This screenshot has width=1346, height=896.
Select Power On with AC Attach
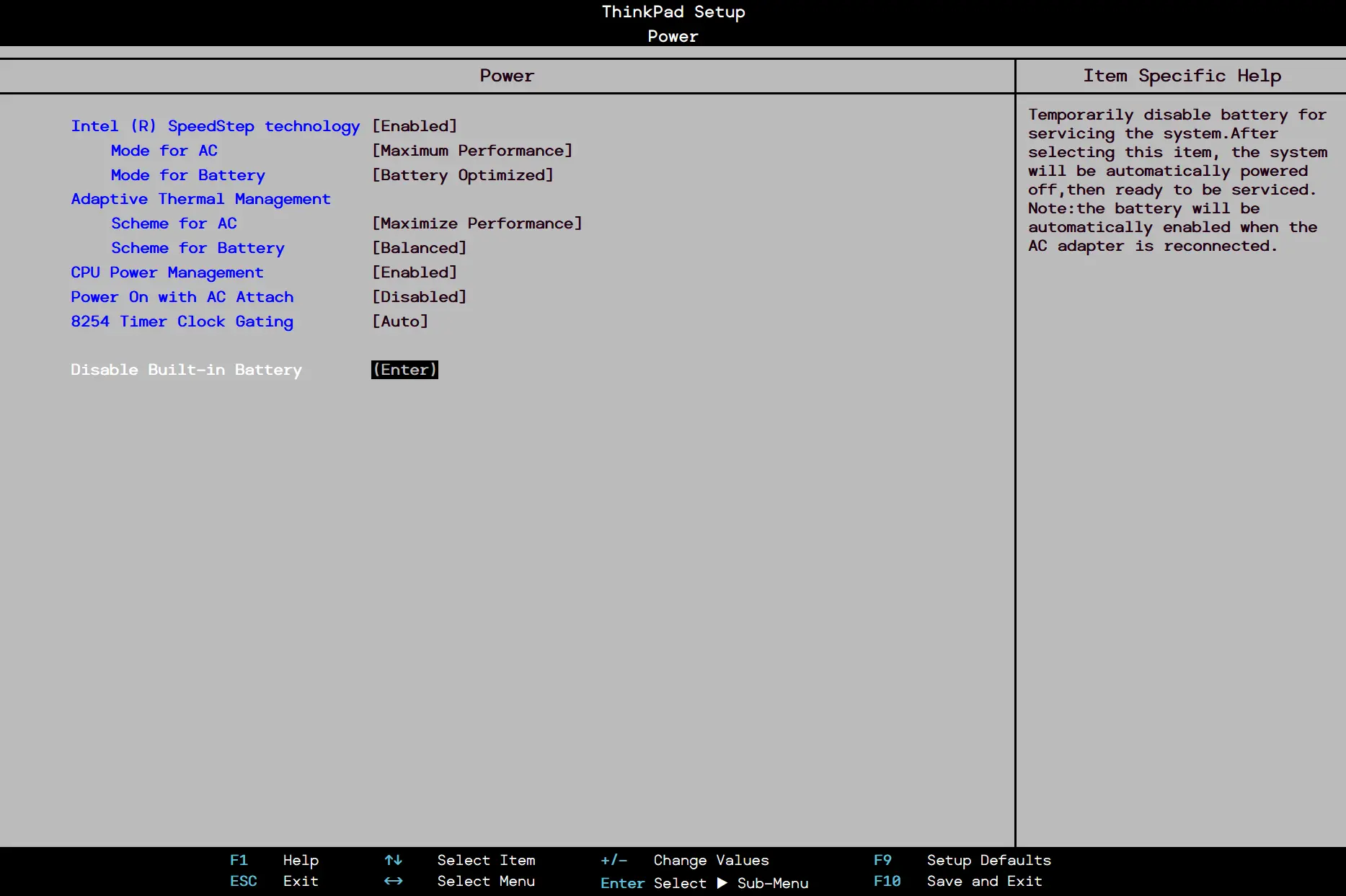pyautogui.click(x=182, y=297)
